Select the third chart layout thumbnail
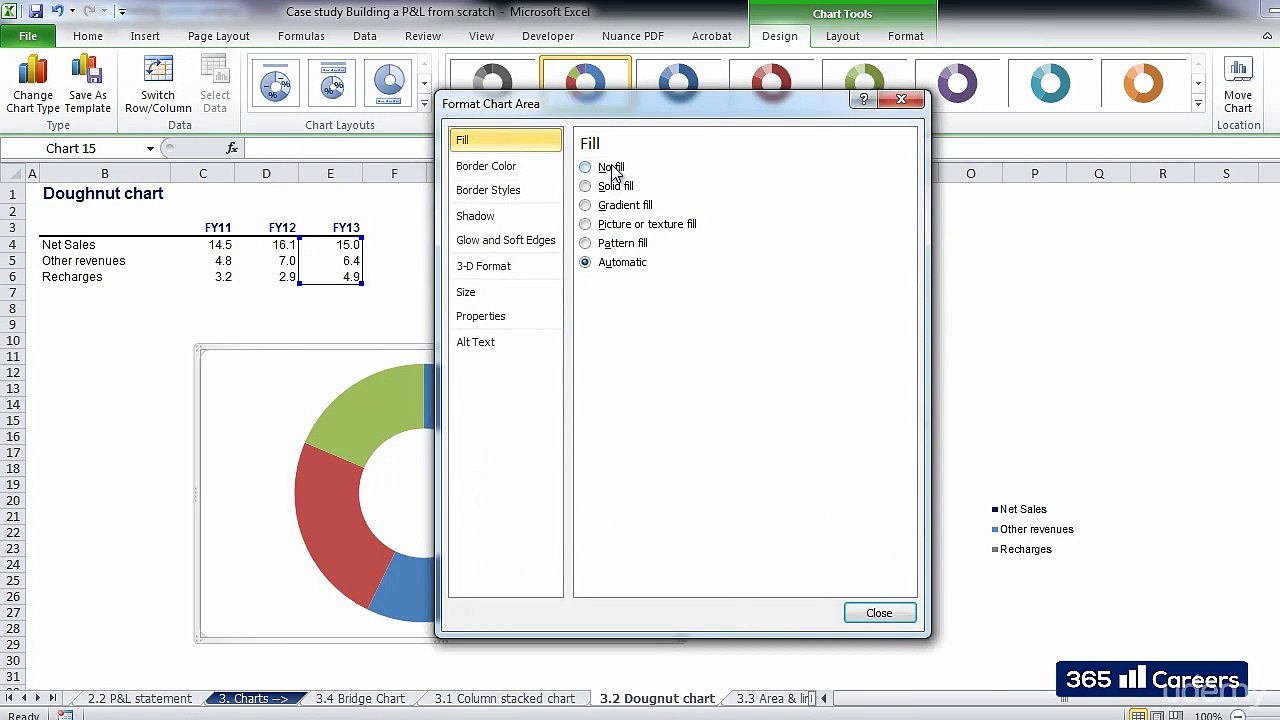The width and height of the screenshot is (1280, 720). 389,83
